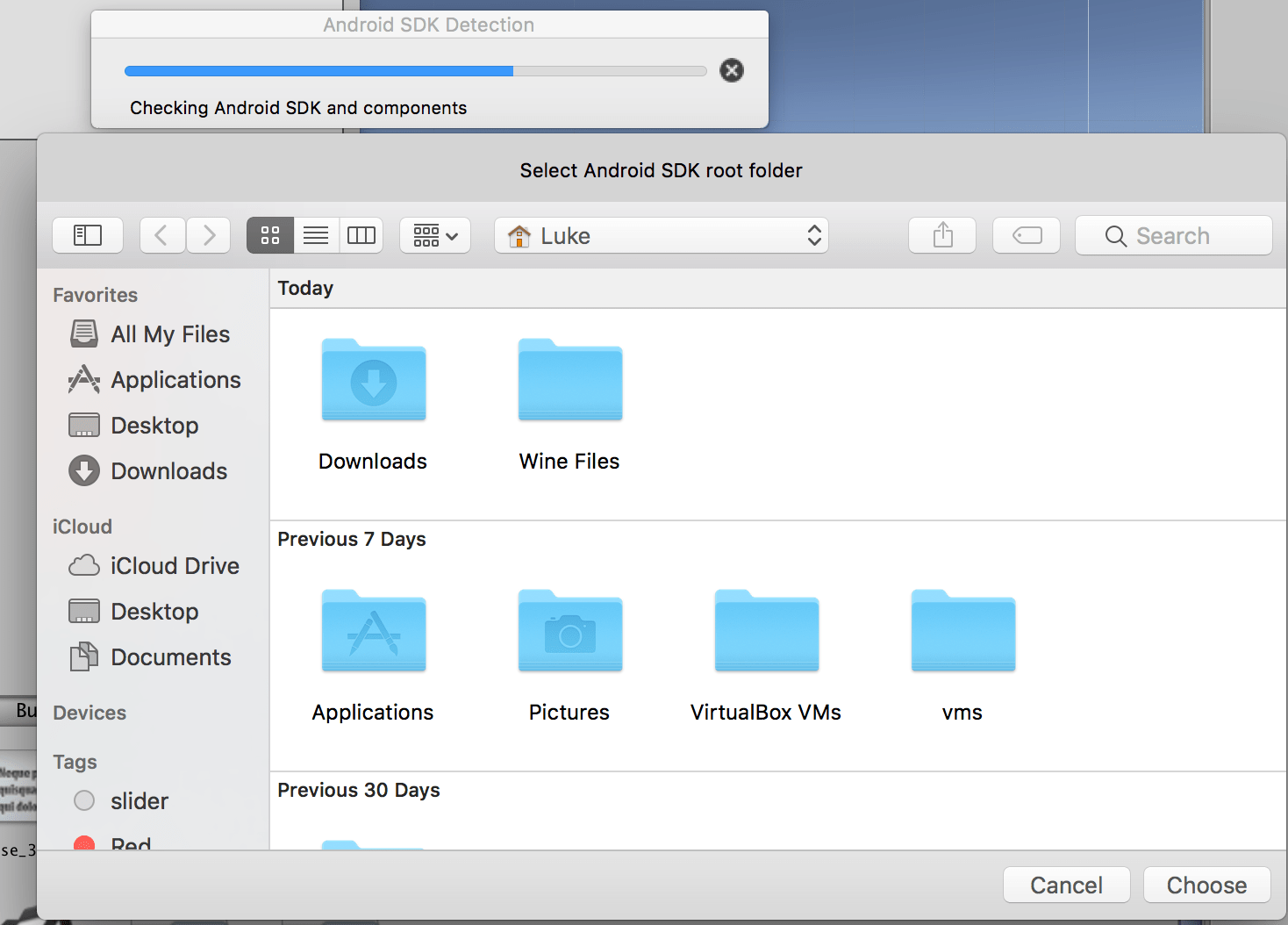This screenshot has height=925, width=1288.
Task: Select Applications in the Favorites sidebar
Action: coord(175,379)
